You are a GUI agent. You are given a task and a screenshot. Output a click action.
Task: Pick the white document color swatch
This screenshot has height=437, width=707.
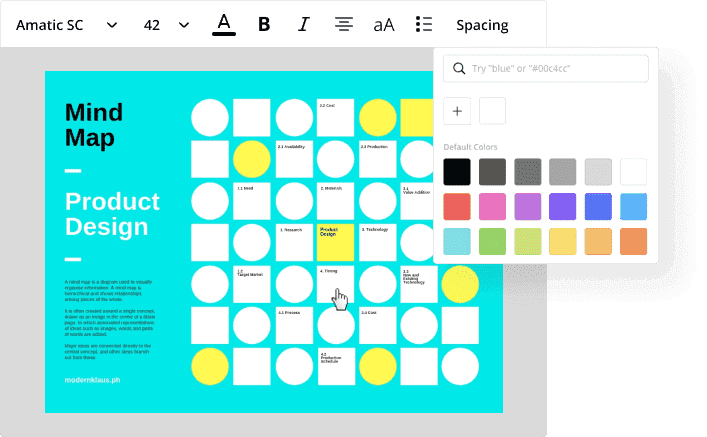click(493, 111)
